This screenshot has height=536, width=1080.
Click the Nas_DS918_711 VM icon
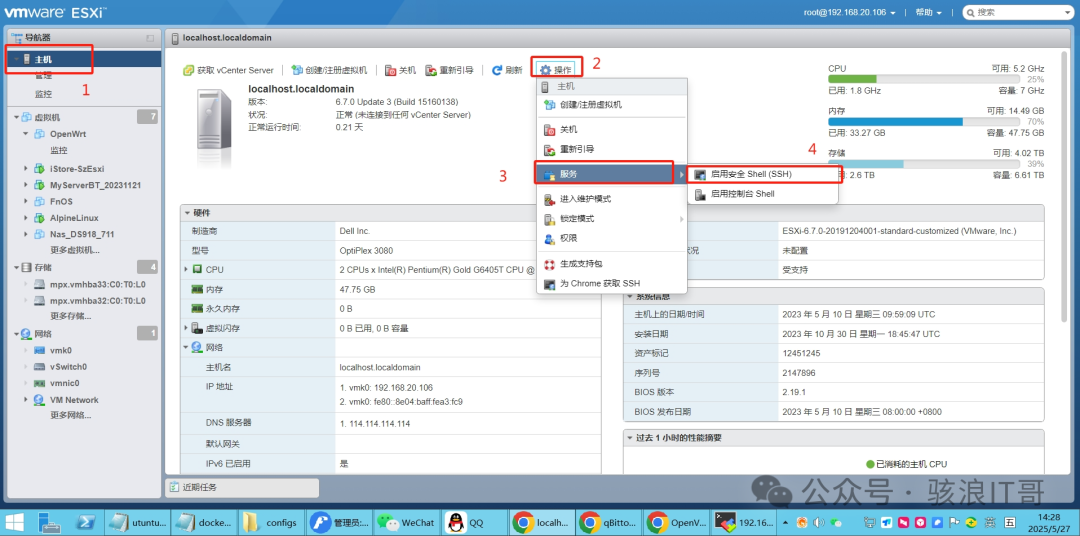[x=39, y=234]
